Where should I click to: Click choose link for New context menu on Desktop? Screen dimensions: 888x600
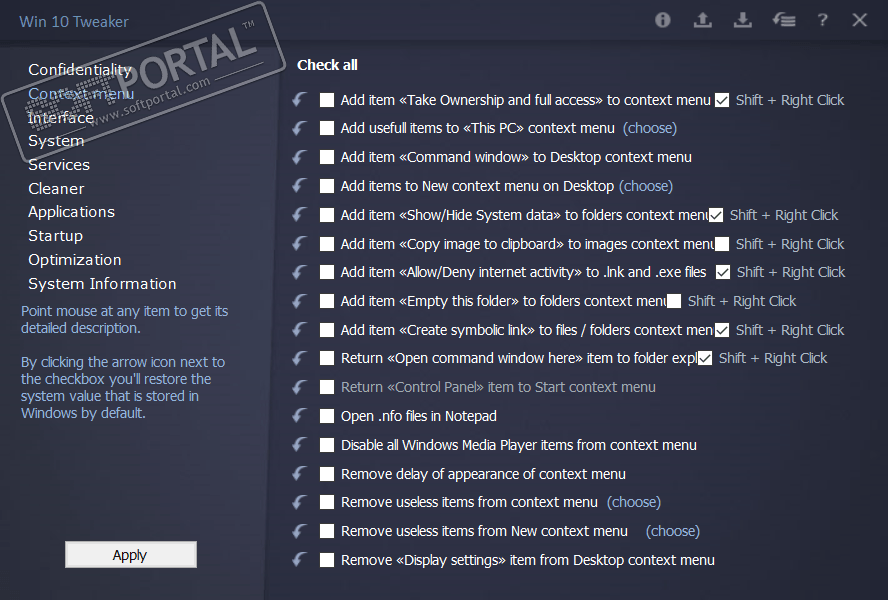coord(646,186)
